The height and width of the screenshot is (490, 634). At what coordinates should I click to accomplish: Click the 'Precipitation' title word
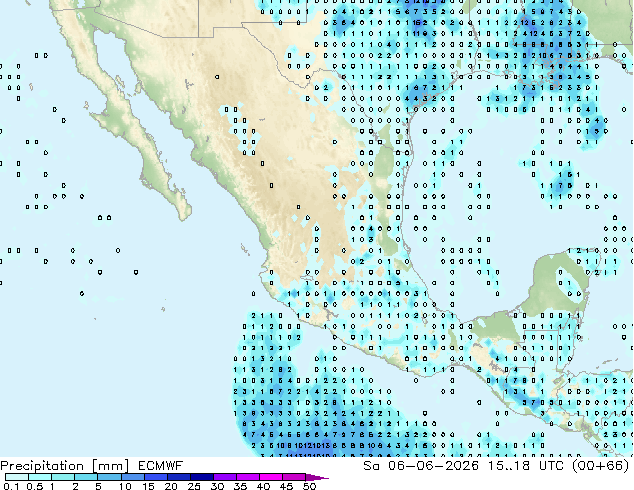point(42,466)
